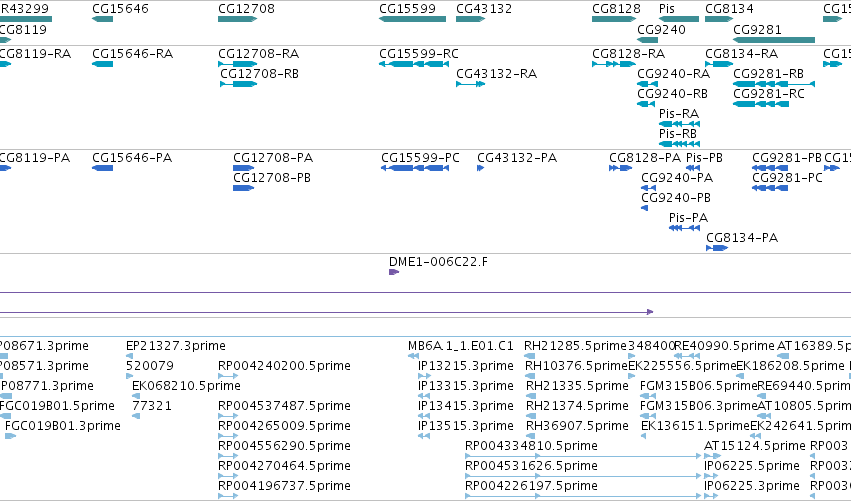
Task: Click EST label 77321
Action: coord(152,406)
